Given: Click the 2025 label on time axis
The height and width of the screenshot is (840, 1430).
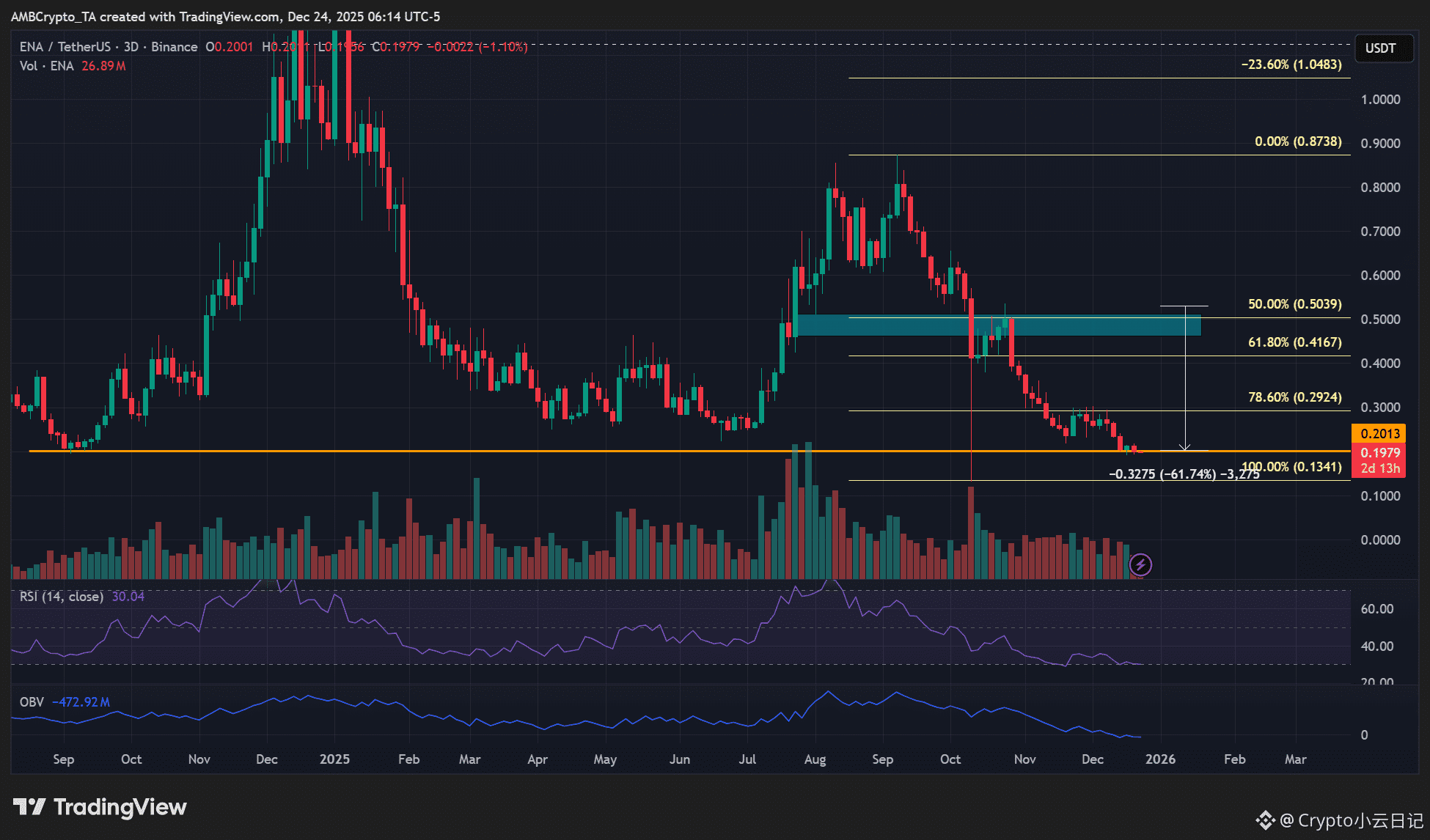Looking at the screenshot, I should click(x=334, y=759).
